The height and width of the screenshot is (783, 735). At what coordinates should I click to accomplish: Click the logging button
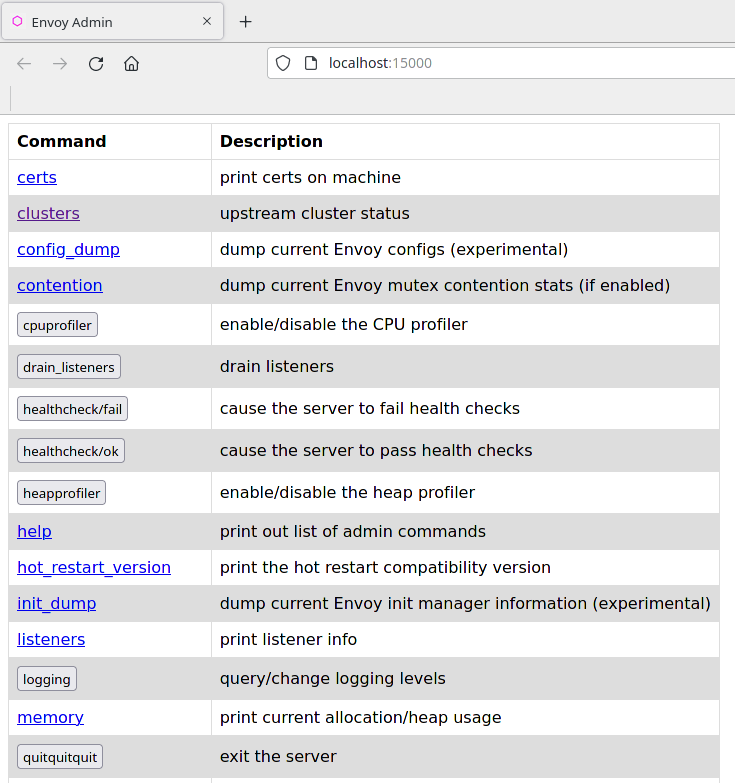click(x=47, y=679)
